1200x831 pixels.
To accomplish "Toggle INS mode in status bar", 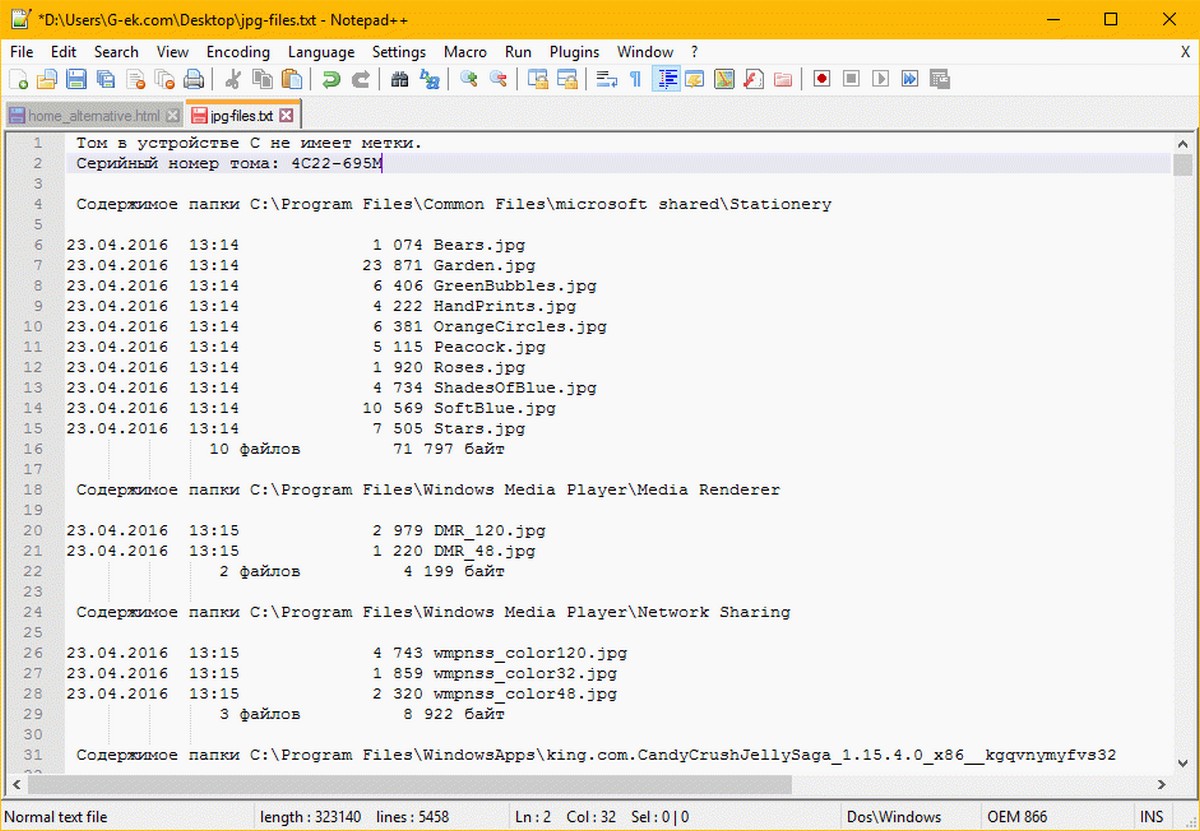I will tap(1152, 817).
